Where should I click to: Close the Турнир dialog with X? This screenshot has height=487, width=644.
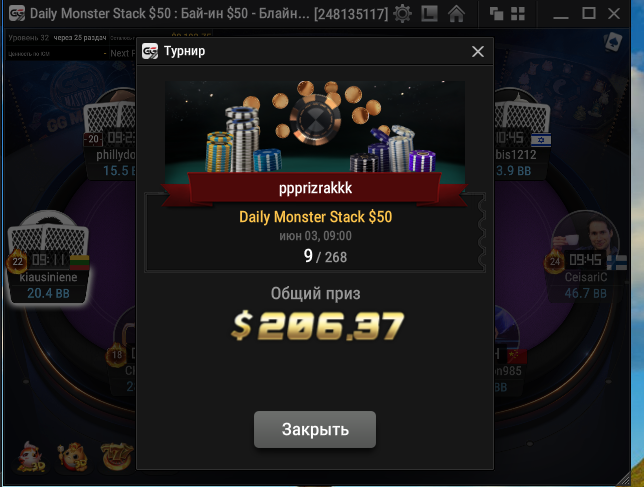478,51
